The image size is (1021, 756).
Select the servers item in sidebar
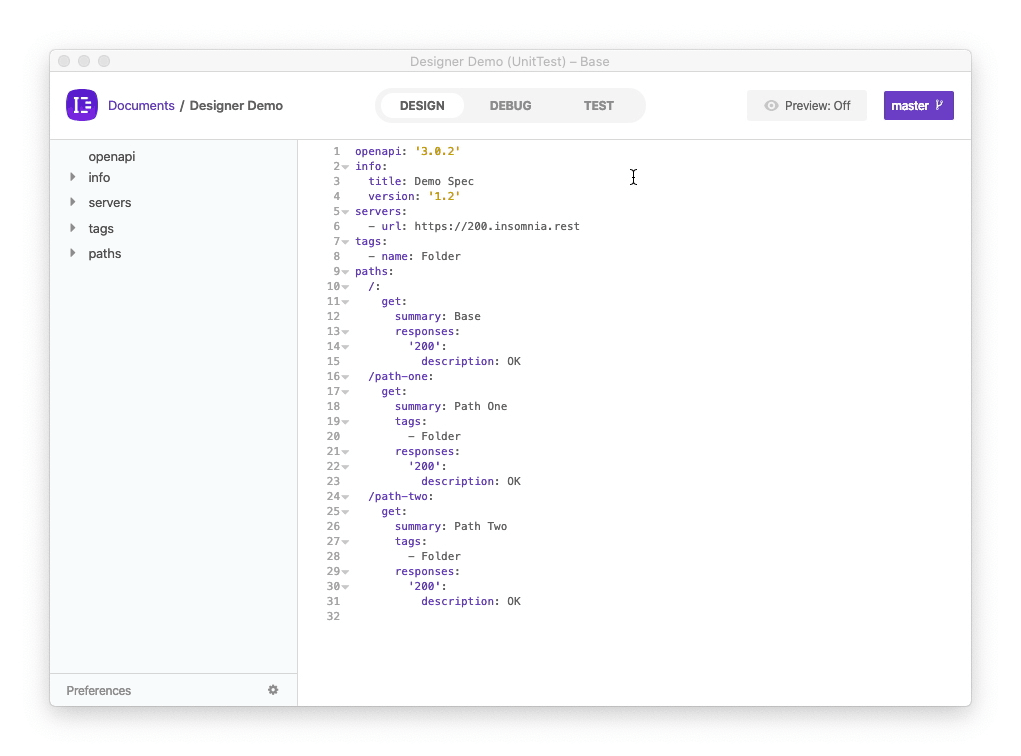109,203
